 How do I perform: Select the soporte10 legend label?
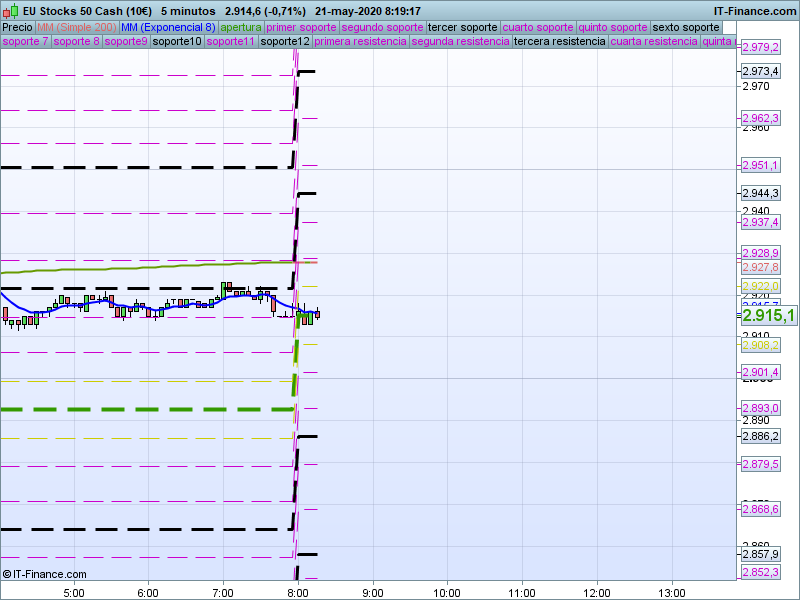(177, 42)
